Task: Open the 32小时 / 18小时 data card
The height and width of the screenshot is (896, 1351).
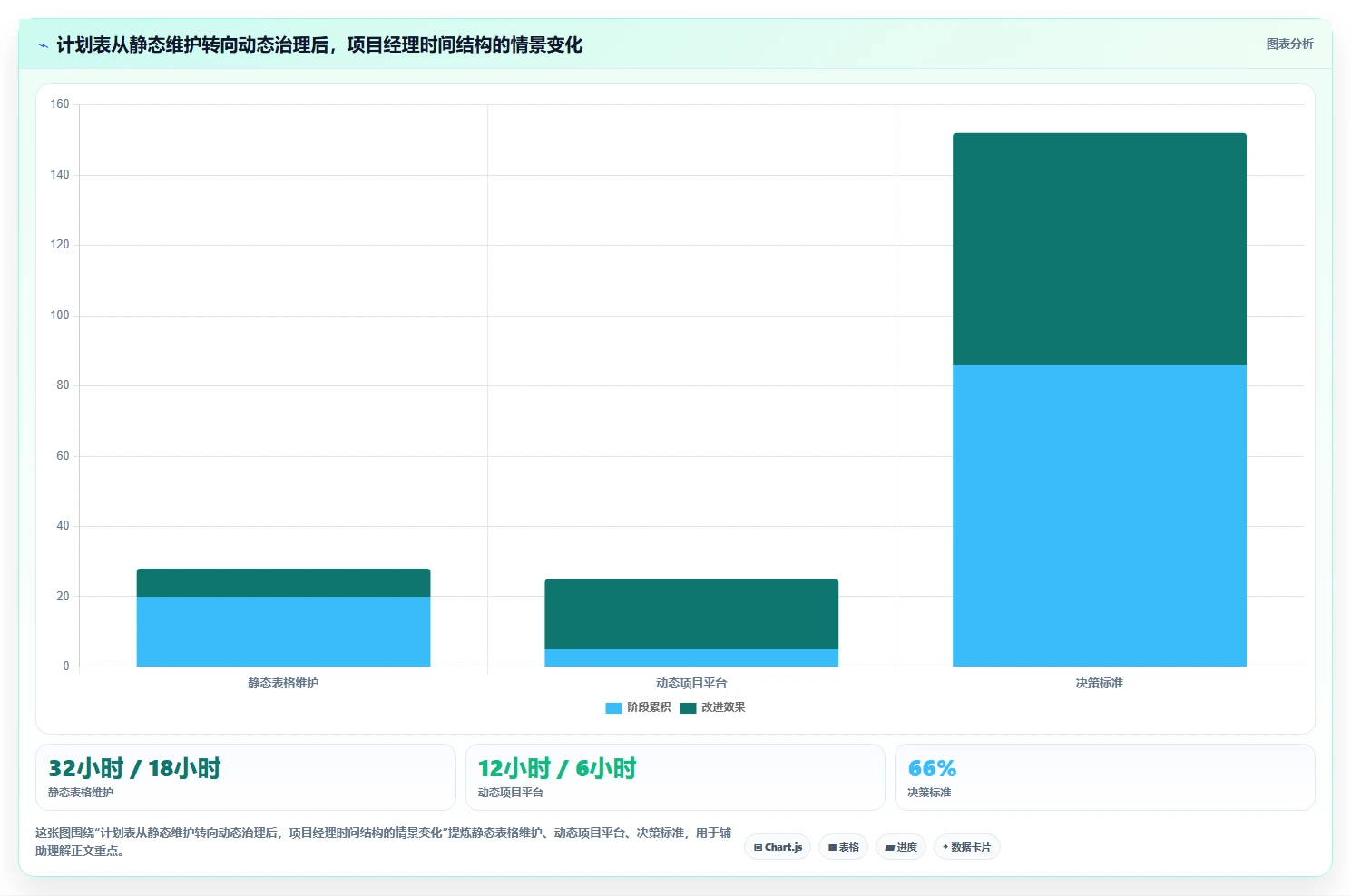Action: (x=245, y=777)
